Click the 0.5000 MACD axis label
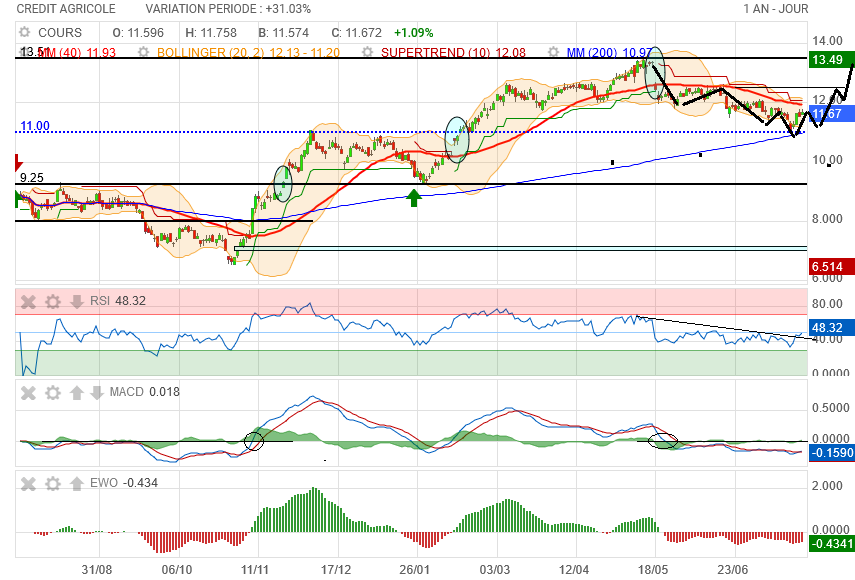This screenshot has height=580, width=855. (830, 408)
